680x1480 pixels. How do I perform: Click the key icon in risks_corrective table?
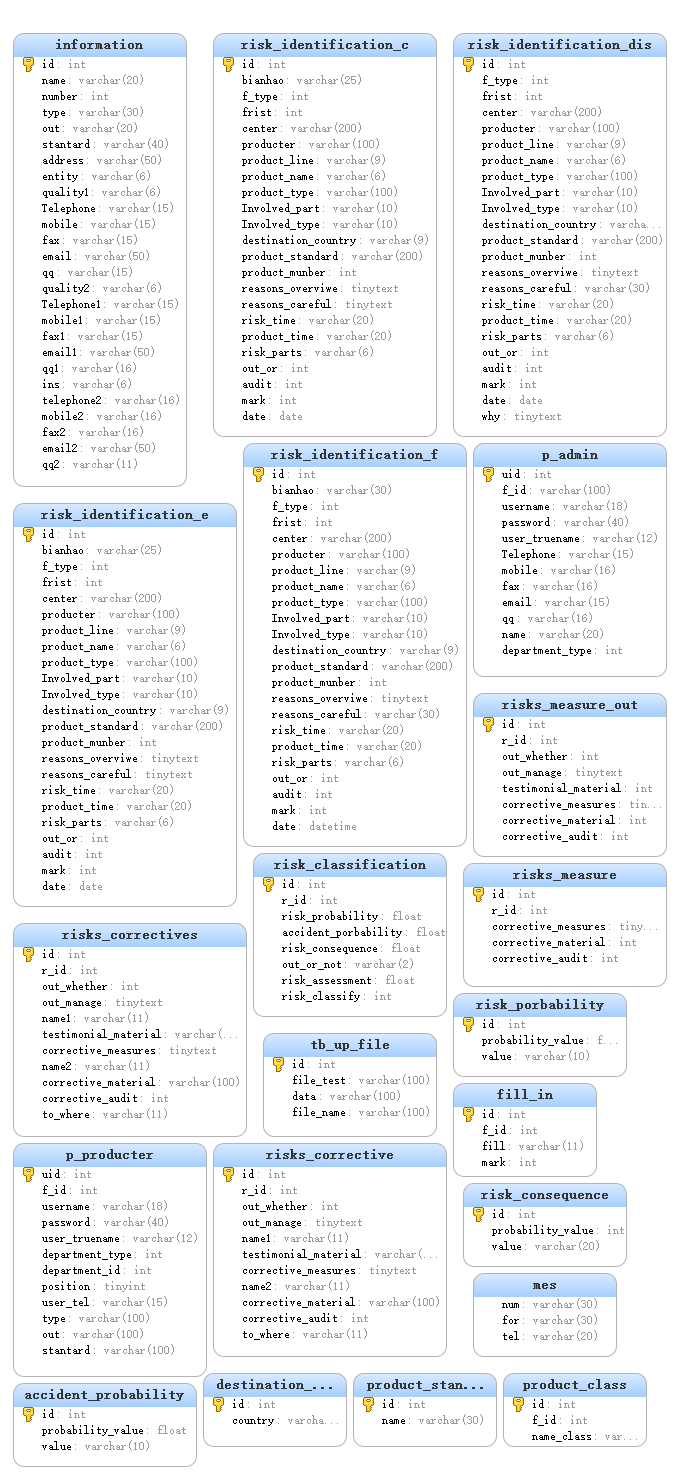click(228, 1174)
